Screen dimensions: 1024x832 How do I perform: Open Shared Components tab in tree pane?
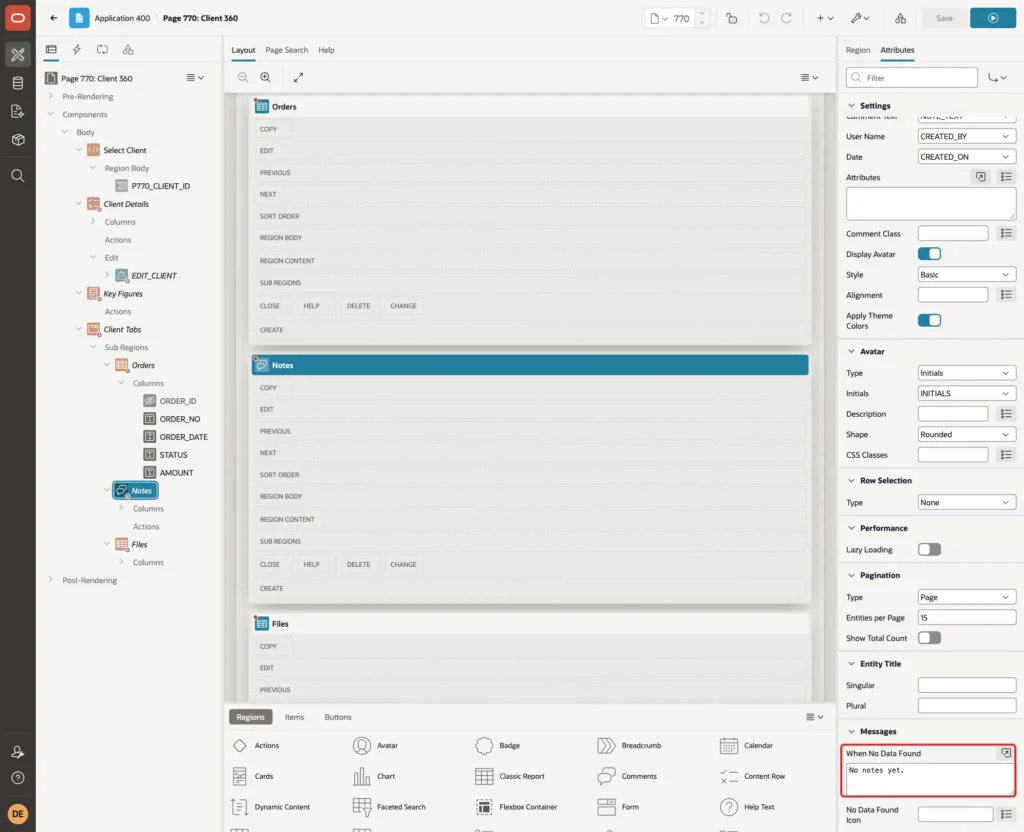[x=128, y=50]
